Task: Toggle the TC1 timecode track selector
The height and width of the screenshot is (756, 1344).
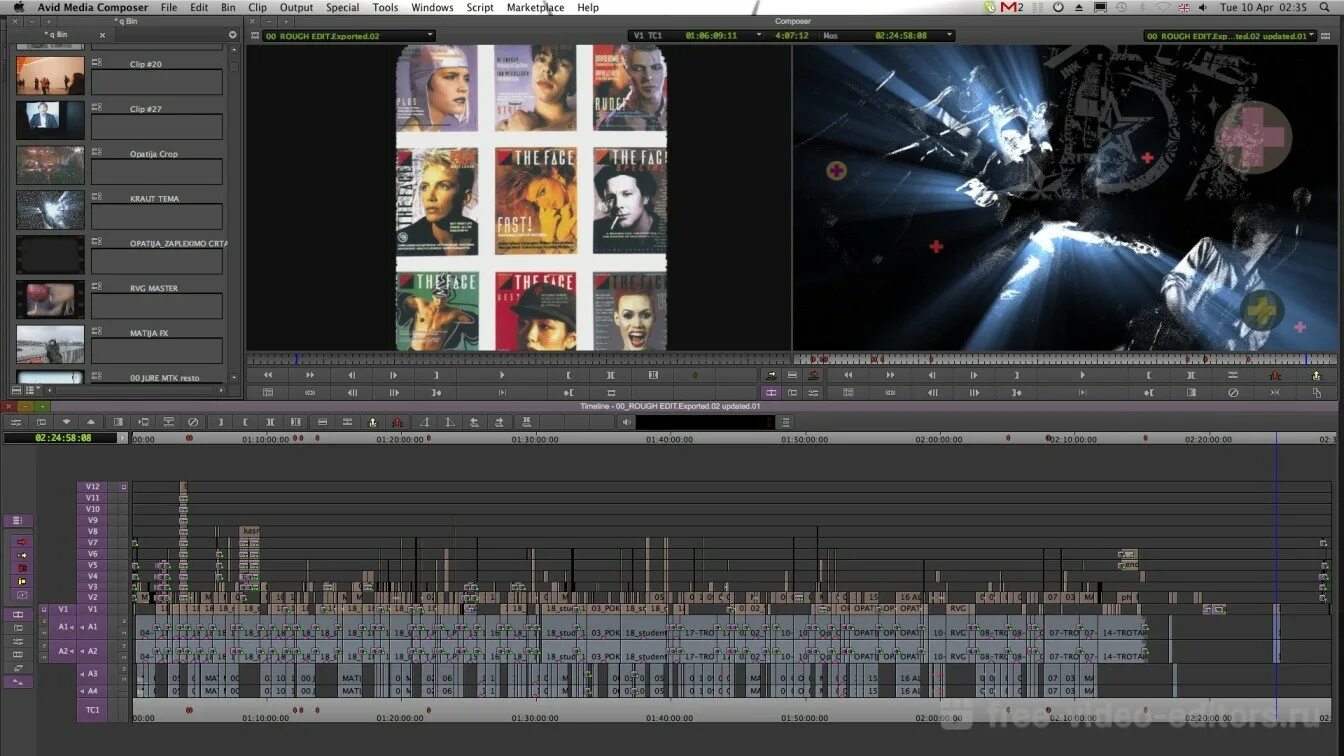Action: 92,709
